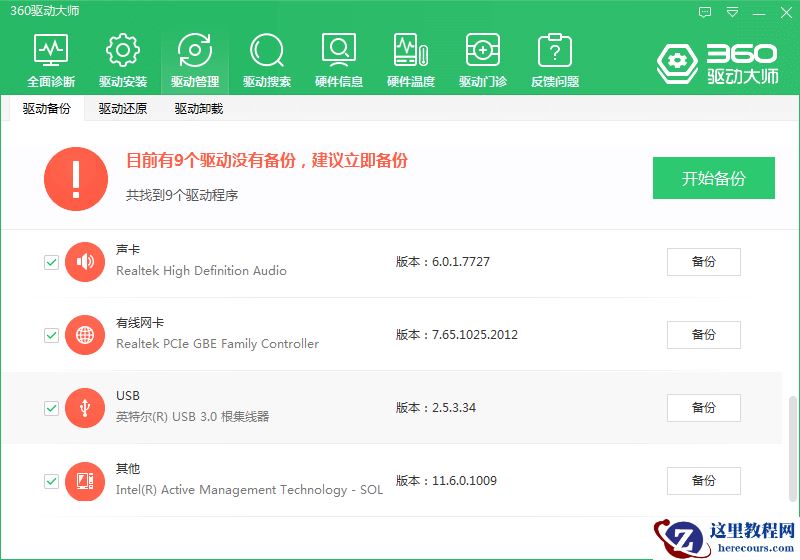800x560 pixels.
Task: Uncheck the Intel Active Management checkbox
Action: click(x=51, y=481)
